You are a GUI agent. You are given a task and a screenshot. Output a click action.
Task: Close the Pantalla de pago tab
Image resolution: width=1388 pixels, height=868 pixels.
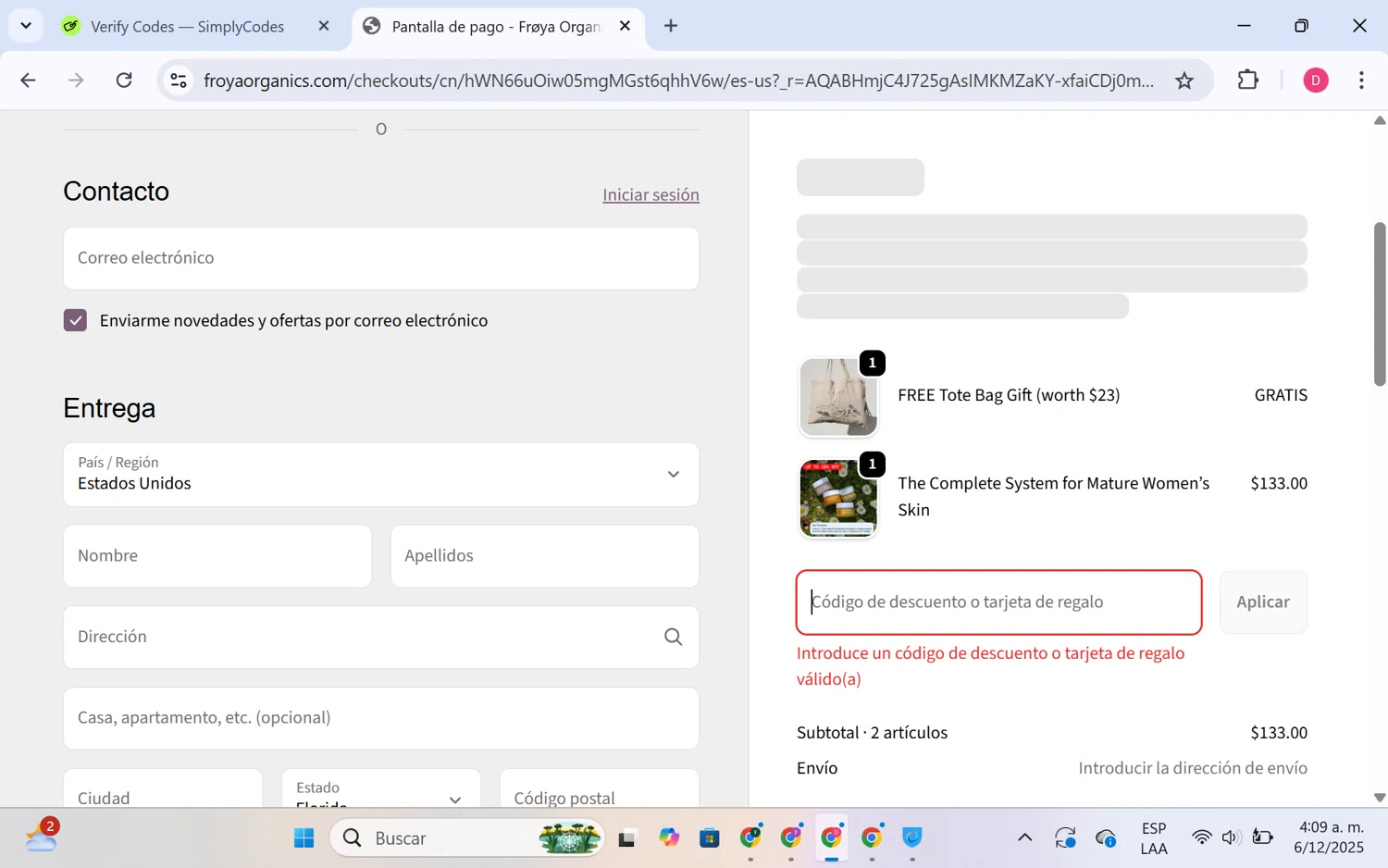click(x=626, y=26)
